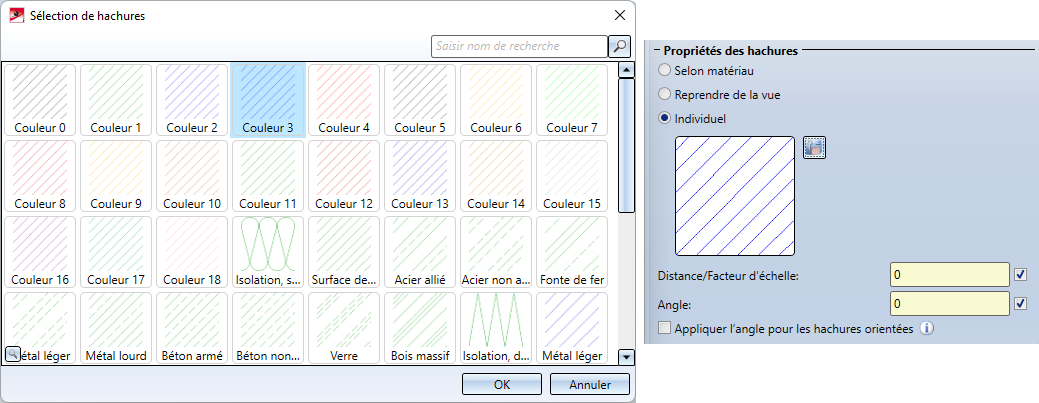Click the Annuler button
The width and height of the screenshot is (1039, 403).
(x=589, y=384)
